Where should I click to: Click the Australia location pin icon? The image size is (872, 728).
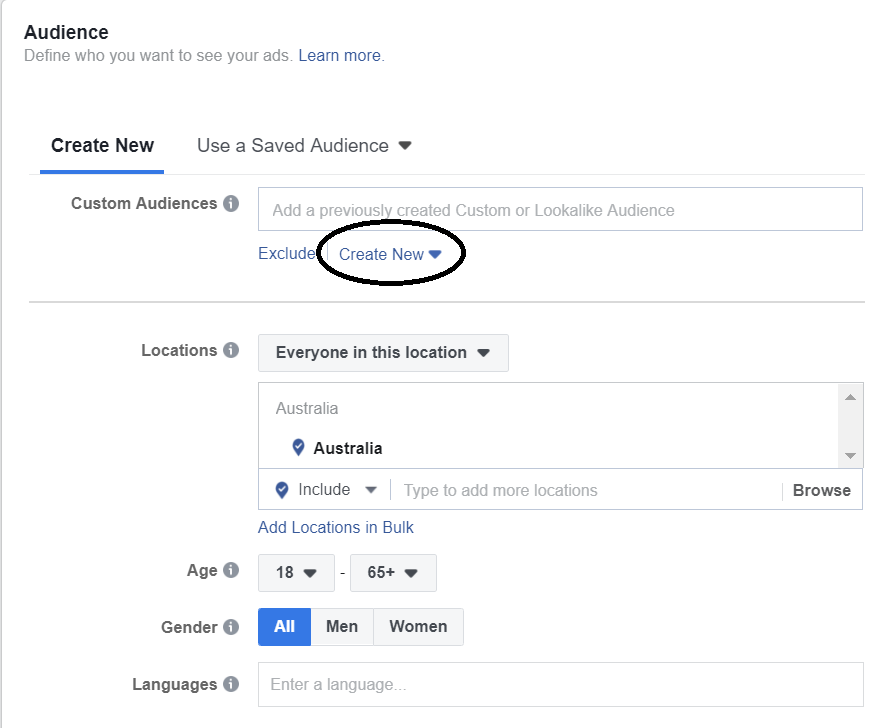tap(299, 447)
